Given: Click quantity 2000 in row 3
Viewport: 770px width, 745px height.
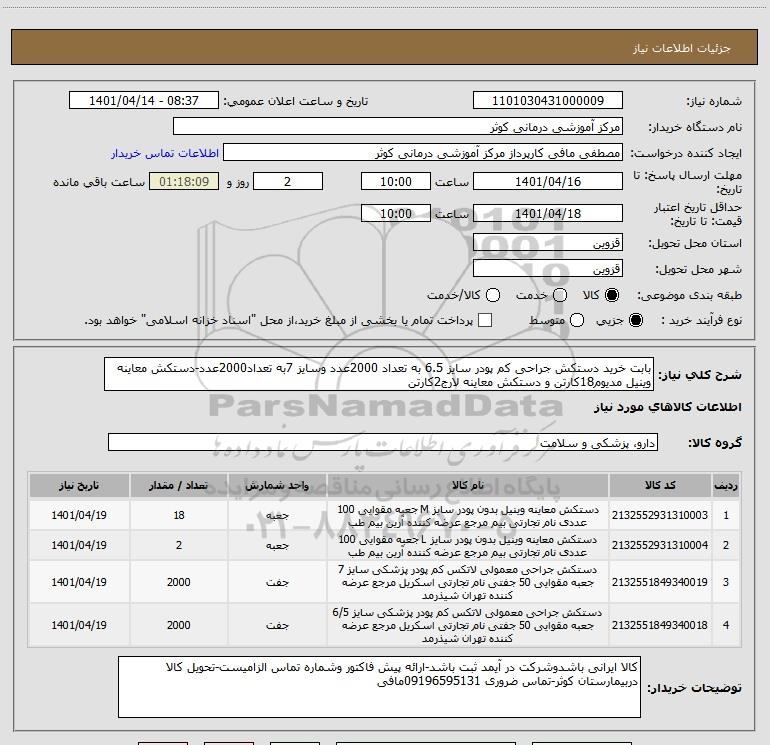Looking at the screenshot, I should coord(179,582).
